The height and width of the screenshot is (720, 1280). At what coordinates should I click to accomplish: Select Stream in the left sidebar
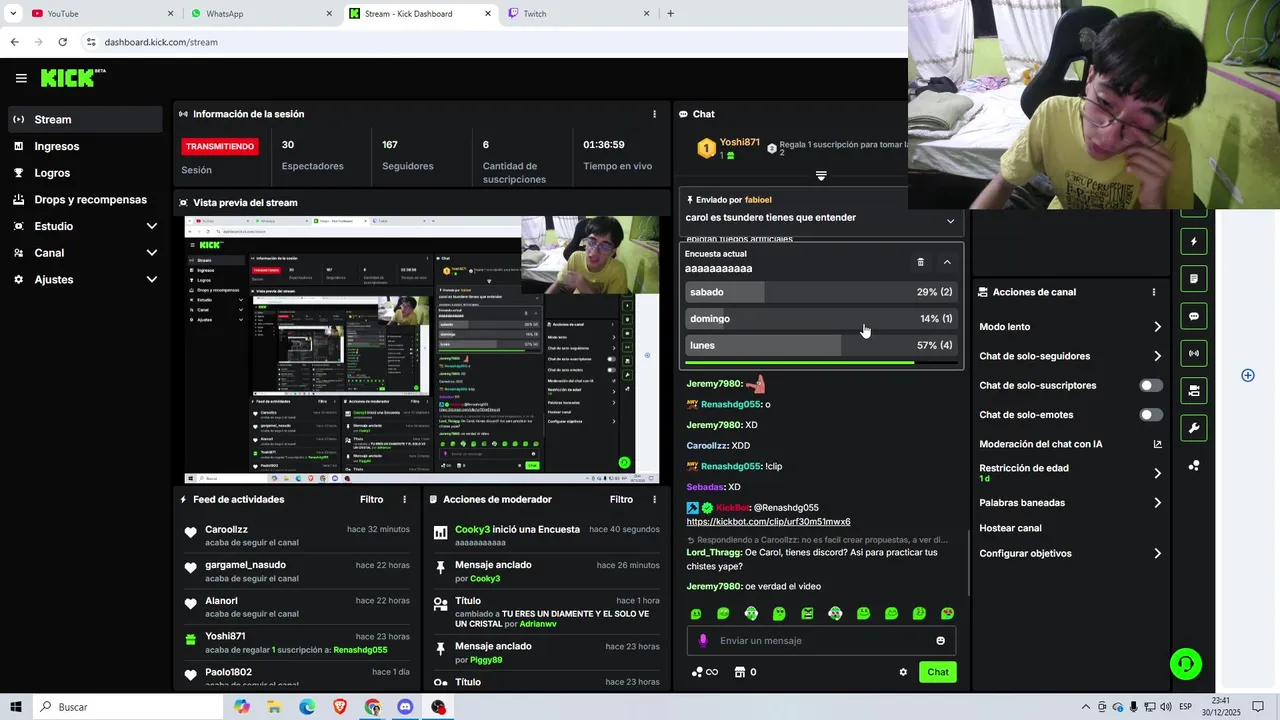click(85, 119)
